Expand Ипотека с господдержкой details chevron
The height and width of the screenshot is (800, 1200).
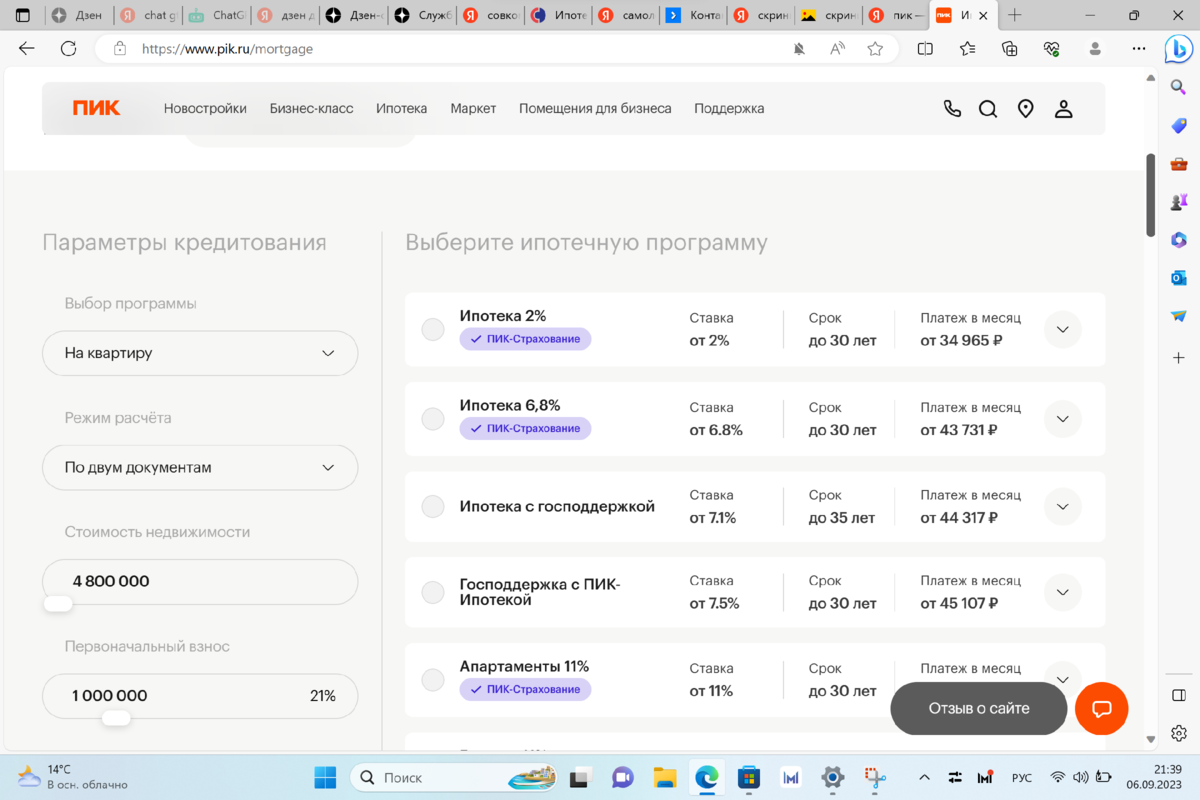tap(1063, 507)
